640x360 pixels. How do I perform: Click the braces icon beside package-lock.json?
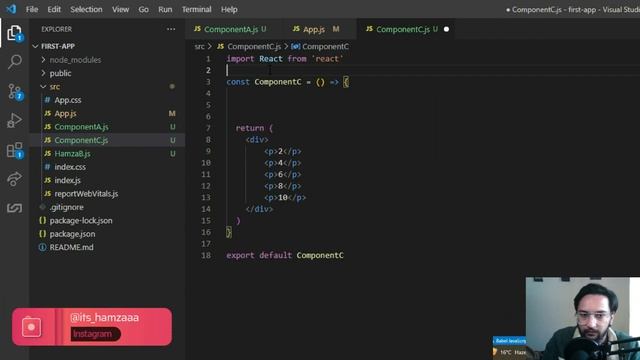click(x=42, y=220)
